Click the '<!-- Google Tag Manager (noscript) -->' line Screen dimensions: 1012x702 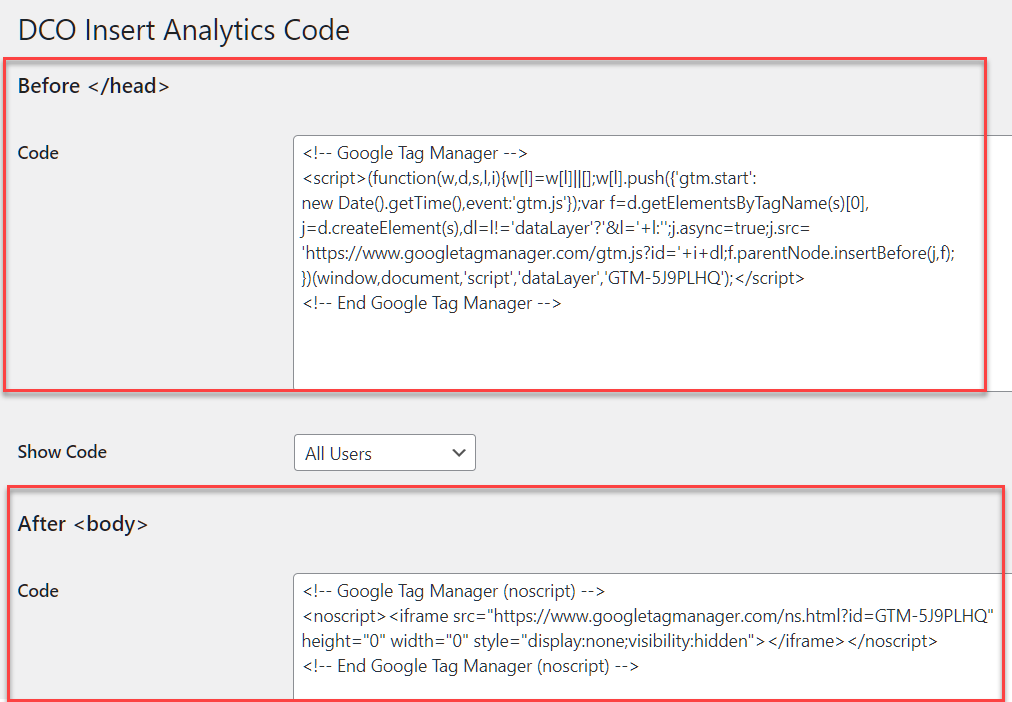coord(454,592)
